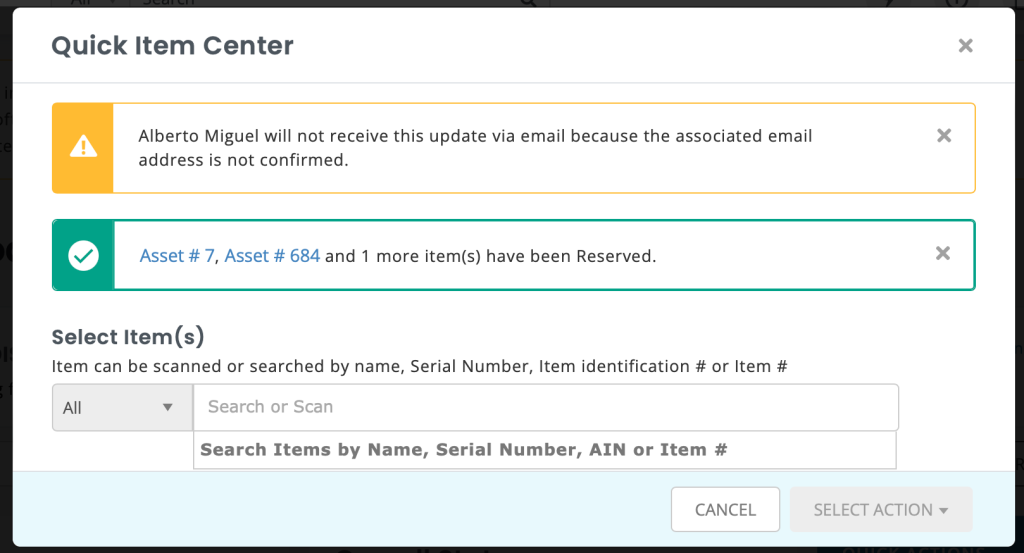This screenshot has height=553, width=1024.
Task: Click the light blue dialog footer bar
Action: (513, 509)
